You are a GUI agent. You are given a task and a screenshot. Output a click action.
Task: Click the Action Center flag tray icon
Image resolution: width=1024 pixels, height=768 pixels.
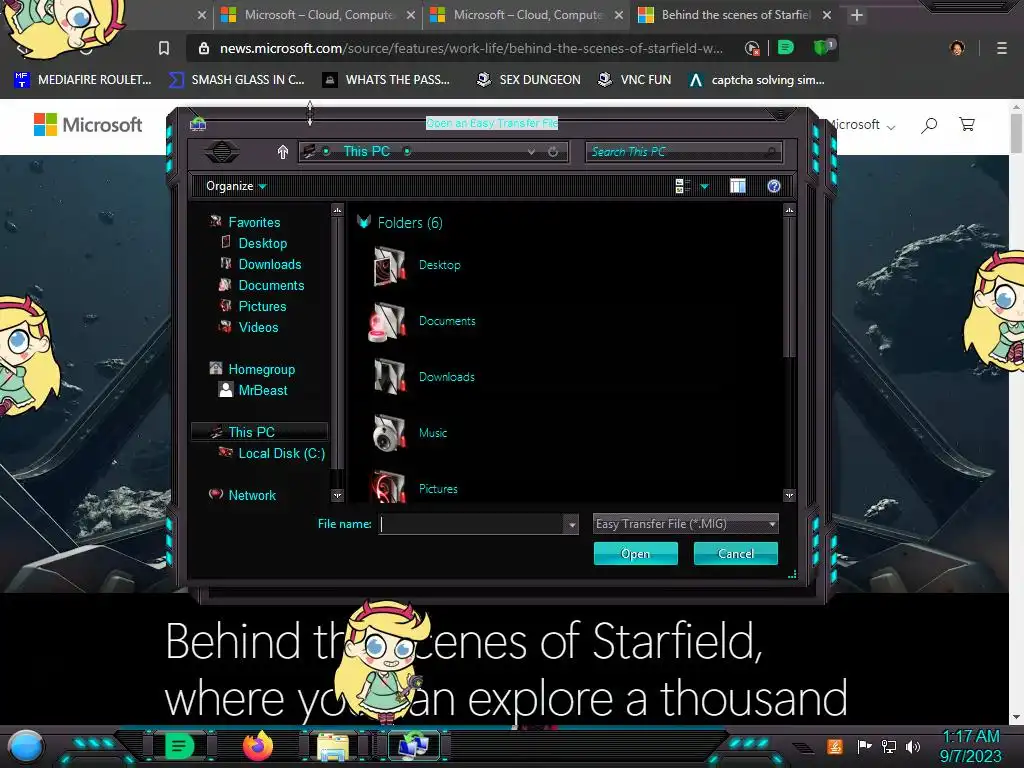[865, 746]
